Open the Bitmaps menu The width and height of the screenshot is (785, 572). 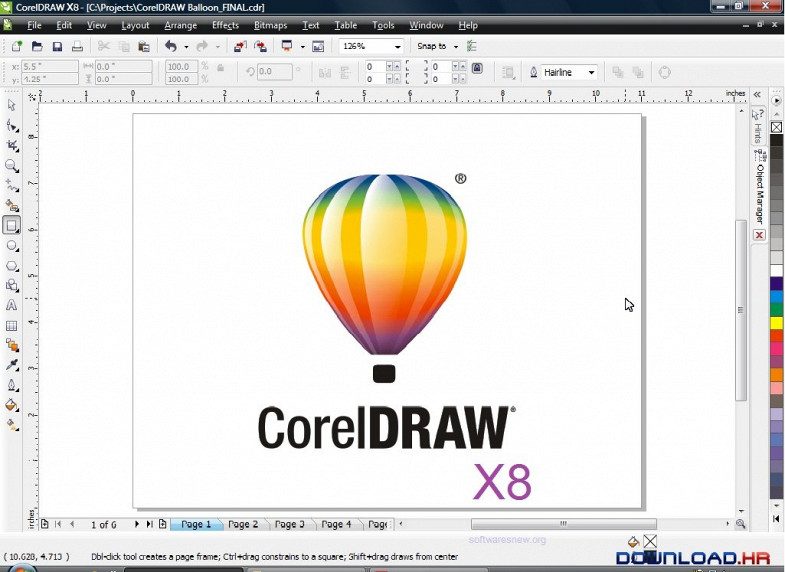[x=270, y=25]
